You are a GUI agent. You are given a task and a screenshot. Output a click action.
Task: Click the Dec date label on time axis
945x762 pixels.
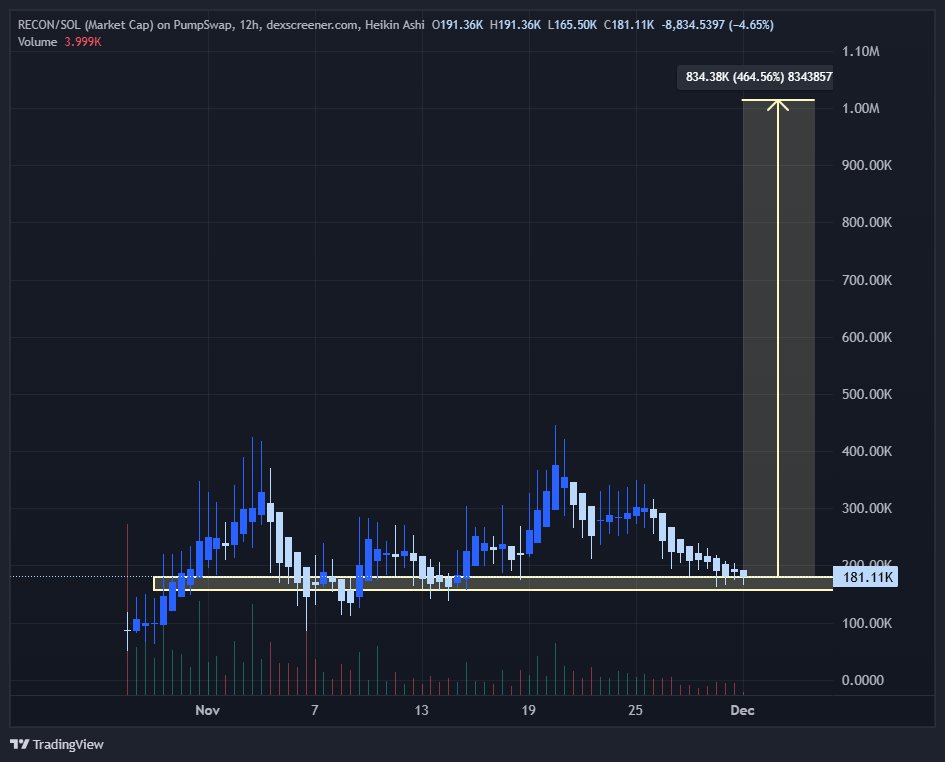(x=742, y=710)
